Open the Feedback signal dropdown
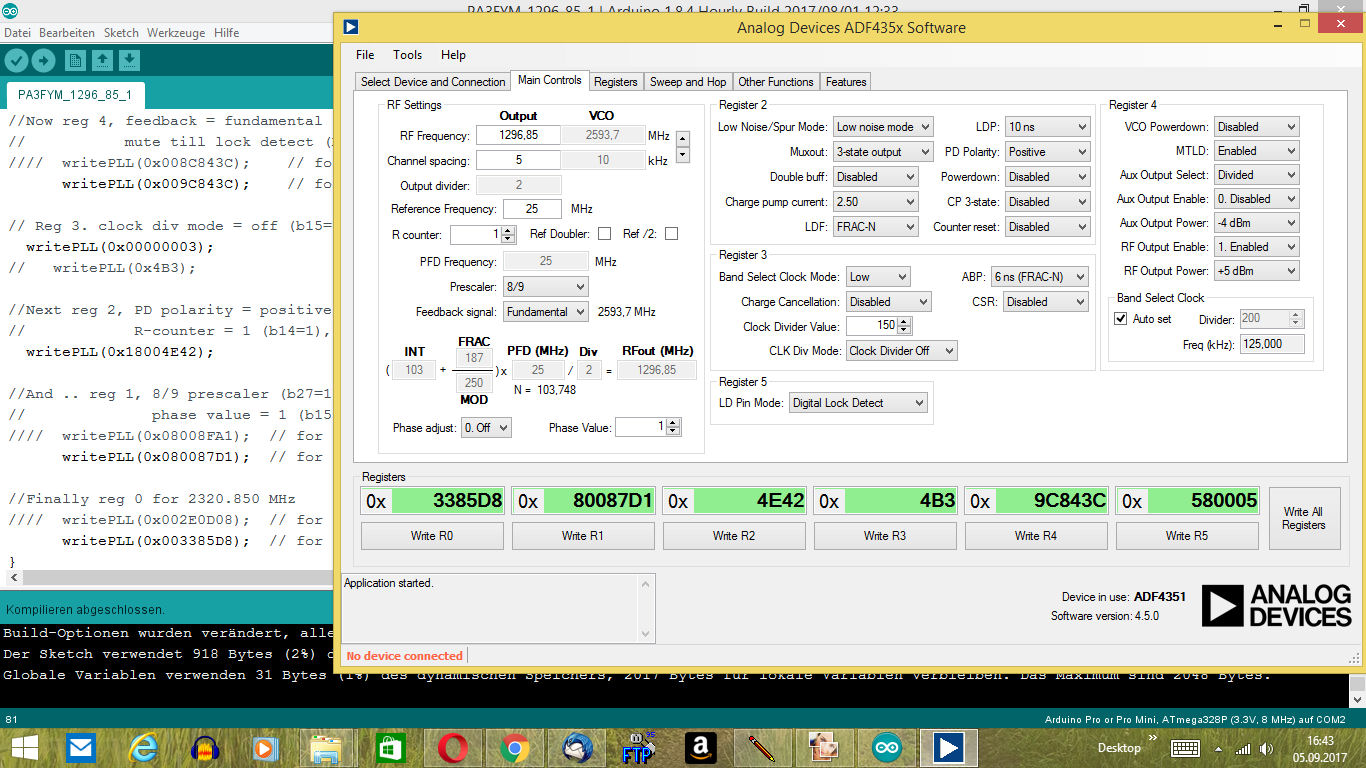The width and height of the screenshot is (1366, 768). [x=545, y=312]
